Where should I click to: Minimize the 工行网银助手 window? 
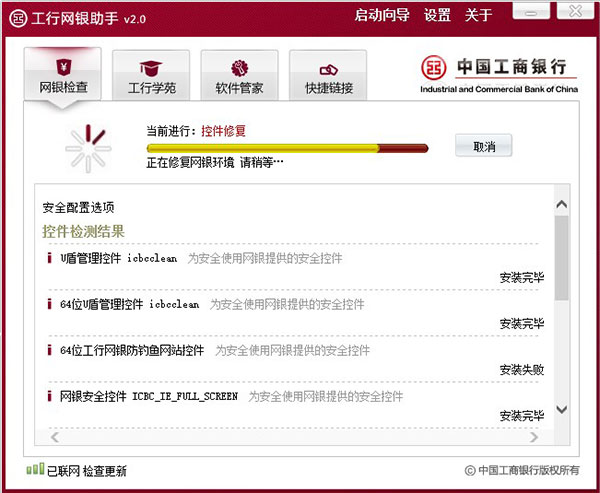pos(531,11)
